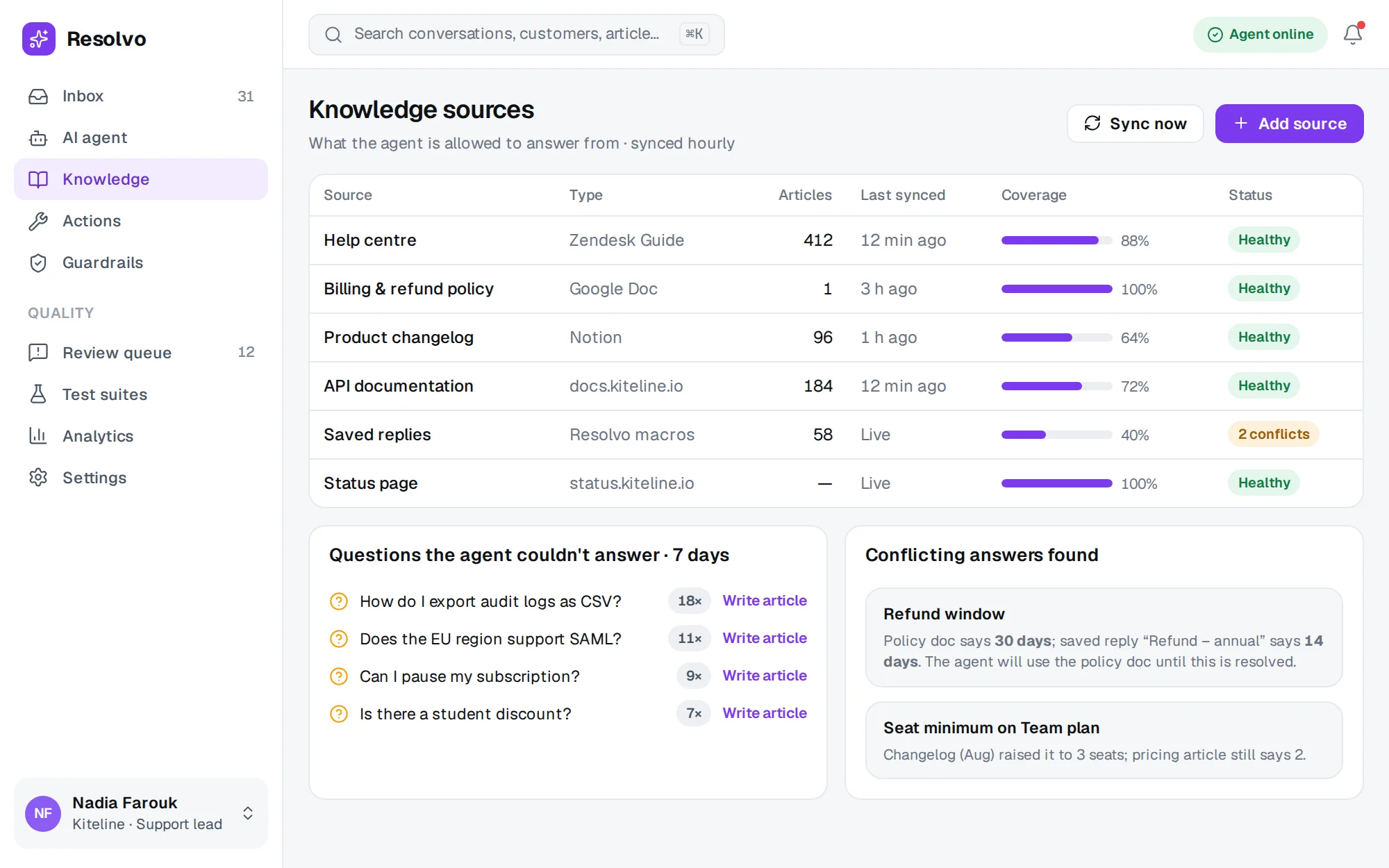This screenshot has width=1389, height=868.
Task: Click the Resolvo sparkle logo icon
Action: point(39,39)
